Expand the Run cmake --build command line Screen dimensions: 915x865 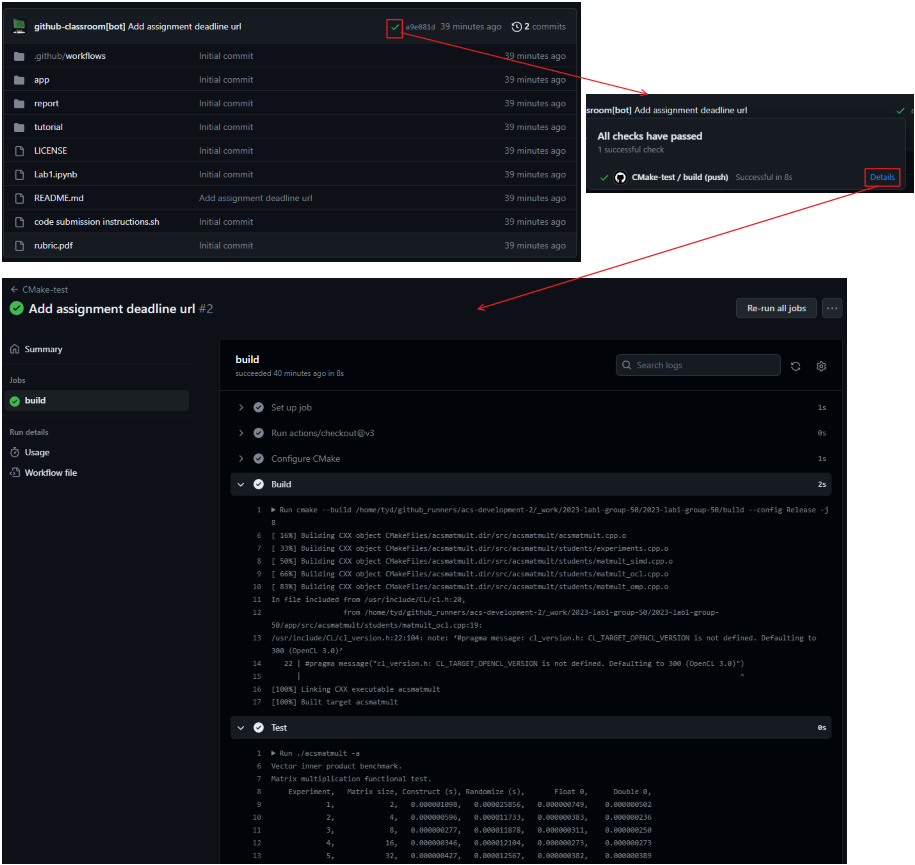(274, 510)
